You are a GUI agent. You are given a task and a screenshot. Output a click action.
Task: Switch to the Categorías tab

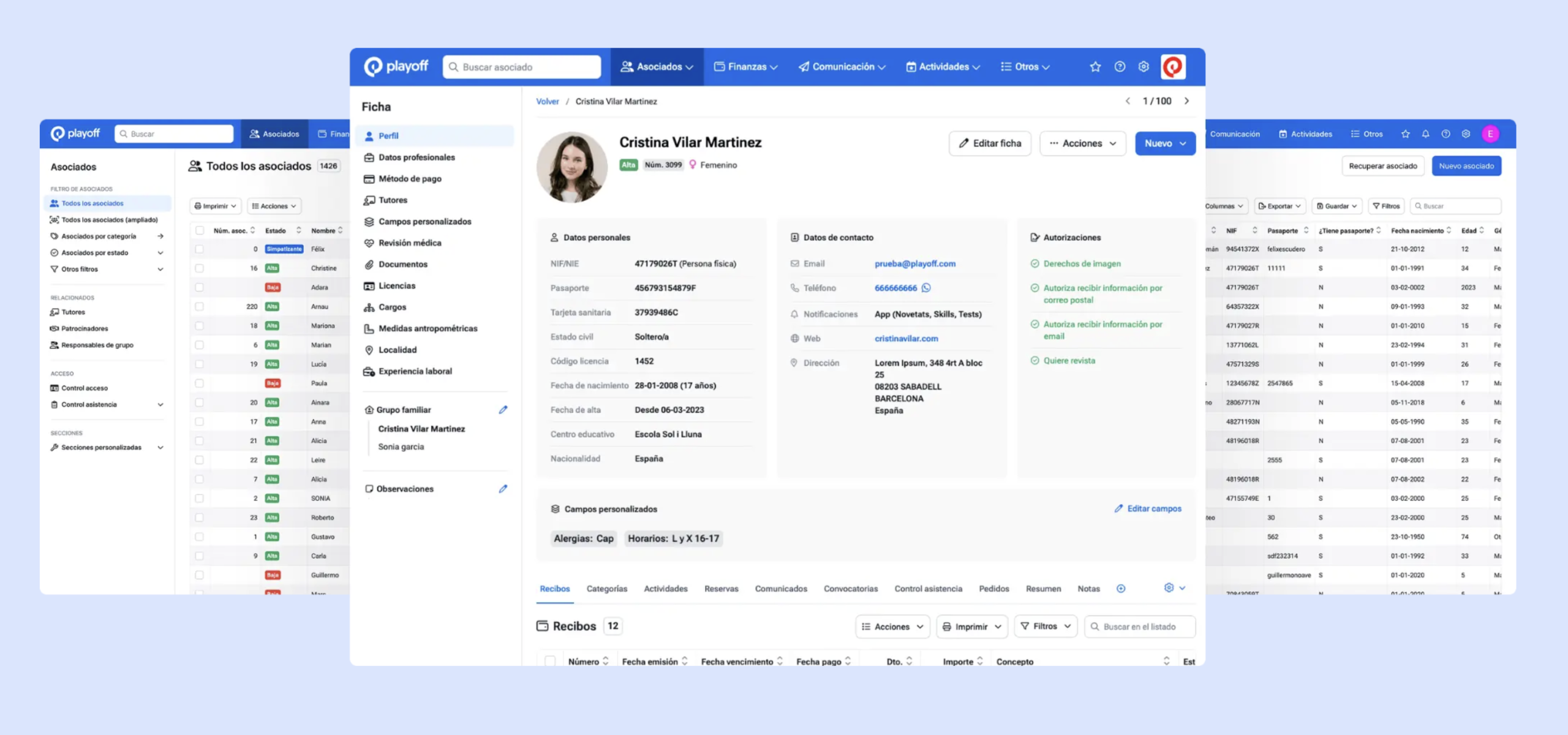606,589
